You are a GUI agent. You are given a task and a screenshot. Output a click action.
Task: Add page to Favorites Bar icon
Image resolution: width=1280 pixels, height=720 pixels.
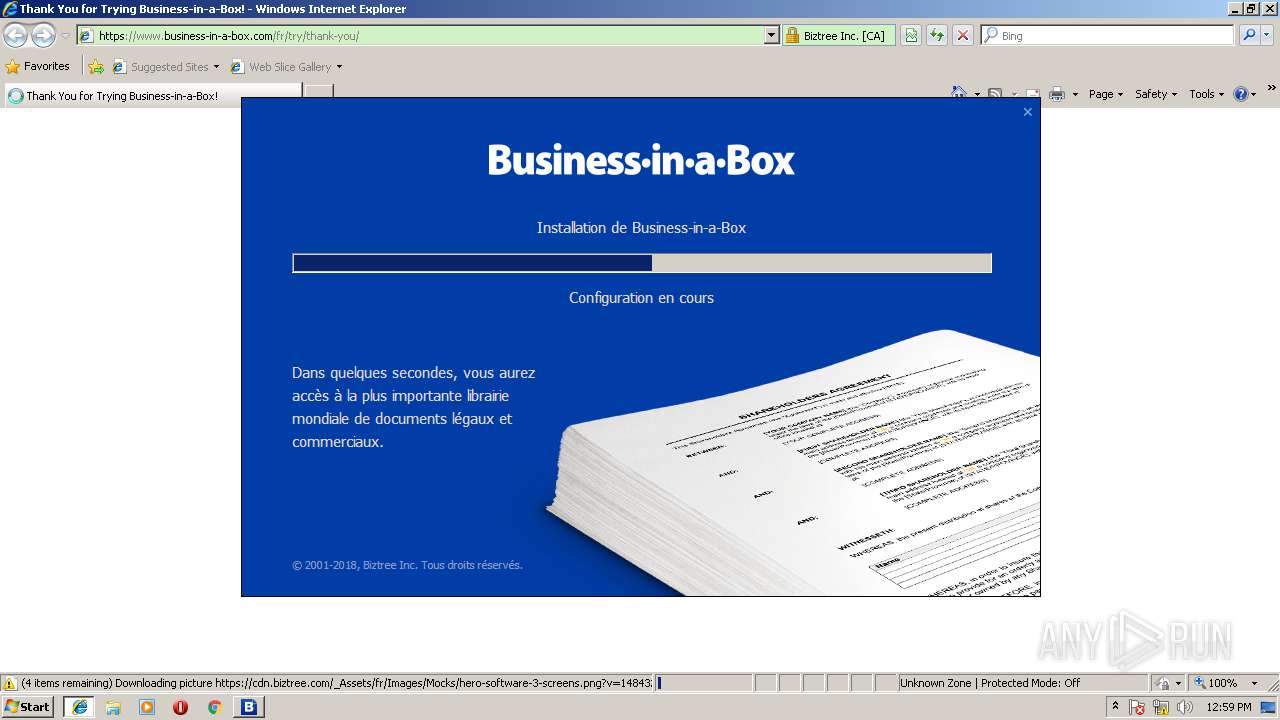click(96, 67)
